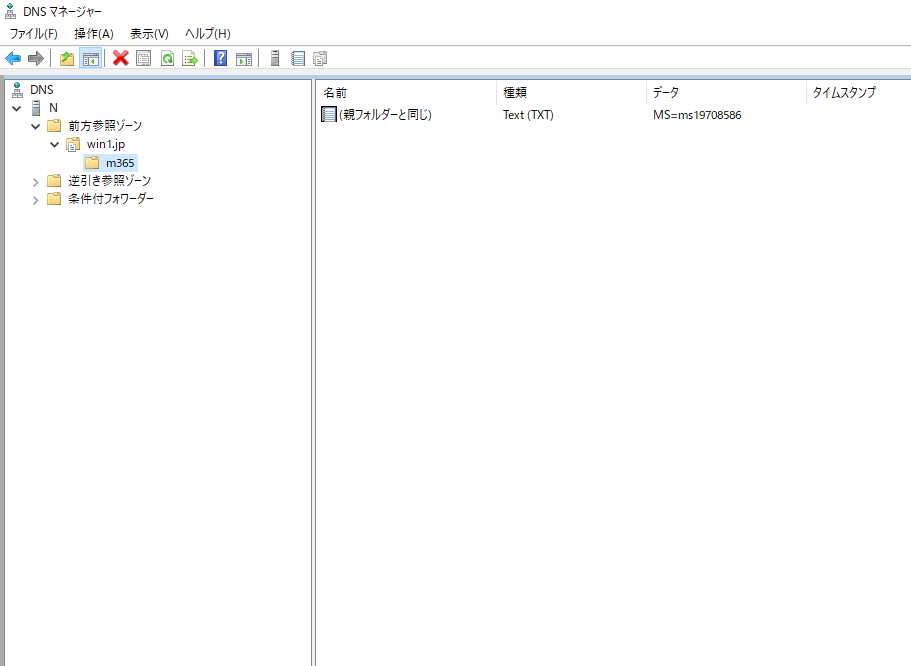Select server N in the tree
Image resolution: width=911 pixels, height=666 pixels.
click(x=53, y=108)
